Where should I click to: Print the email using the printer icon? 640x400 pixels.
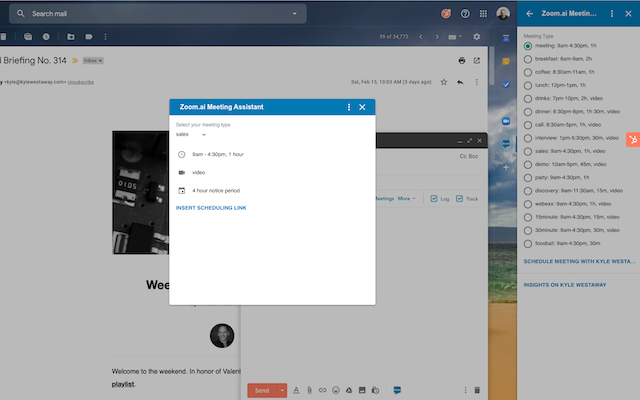click(462, 61)
